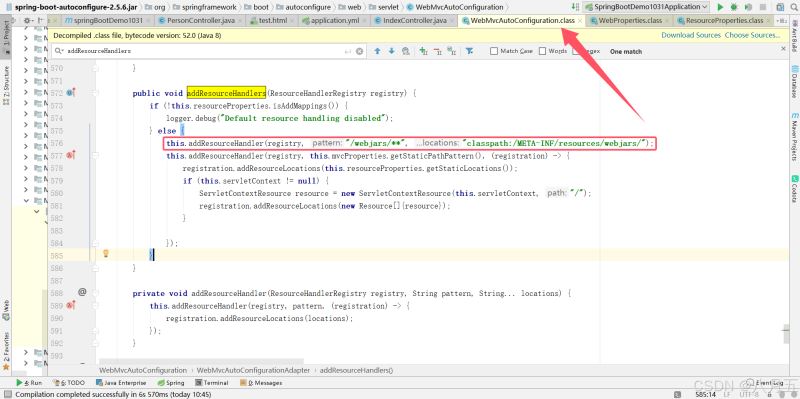Image resolution: width=800 pixels, height=399 pixels.
Task: Click the Choose Sources link
Action: pyautogui.click(x=753, y=35)
